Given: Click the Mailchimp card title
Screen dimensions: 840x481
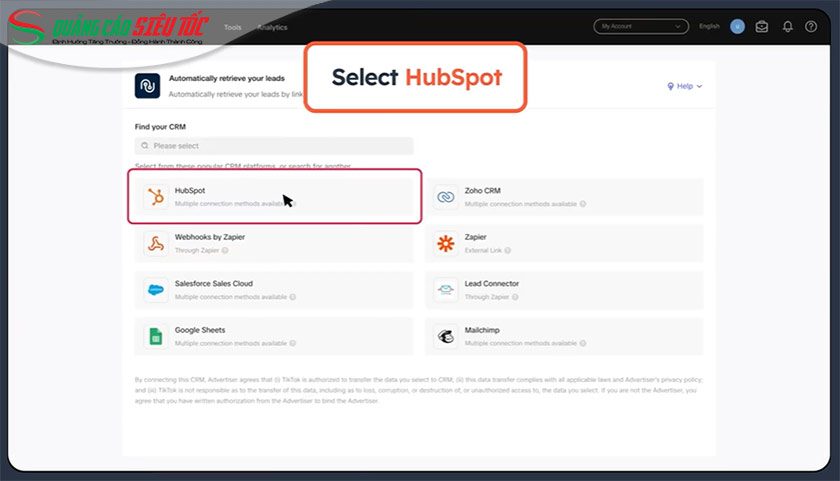Looking at the screenshot, I should click(484, 330).
